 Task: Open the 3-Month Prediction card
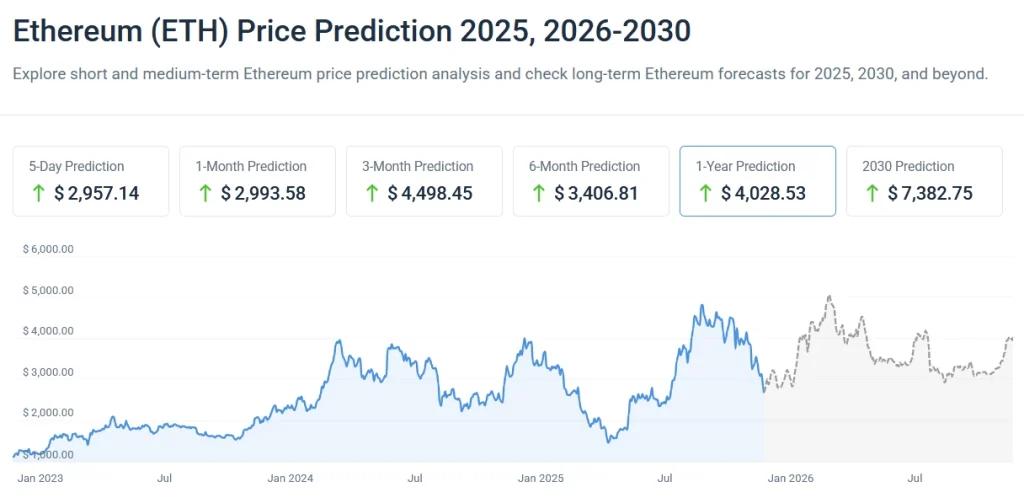(424, 181)
